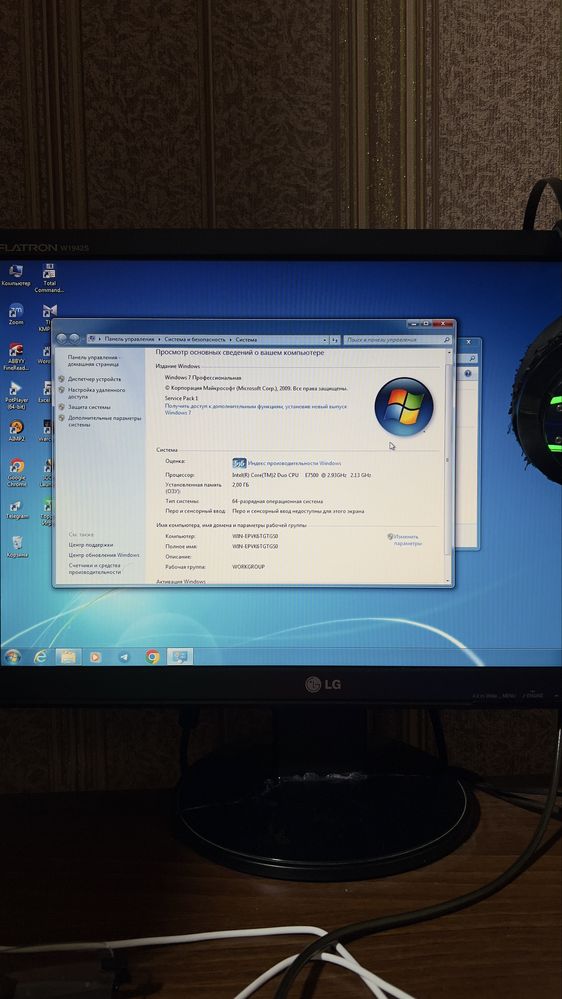
Task: Launch ABBYY FineReader from the desktop
Action: point(16,357)
